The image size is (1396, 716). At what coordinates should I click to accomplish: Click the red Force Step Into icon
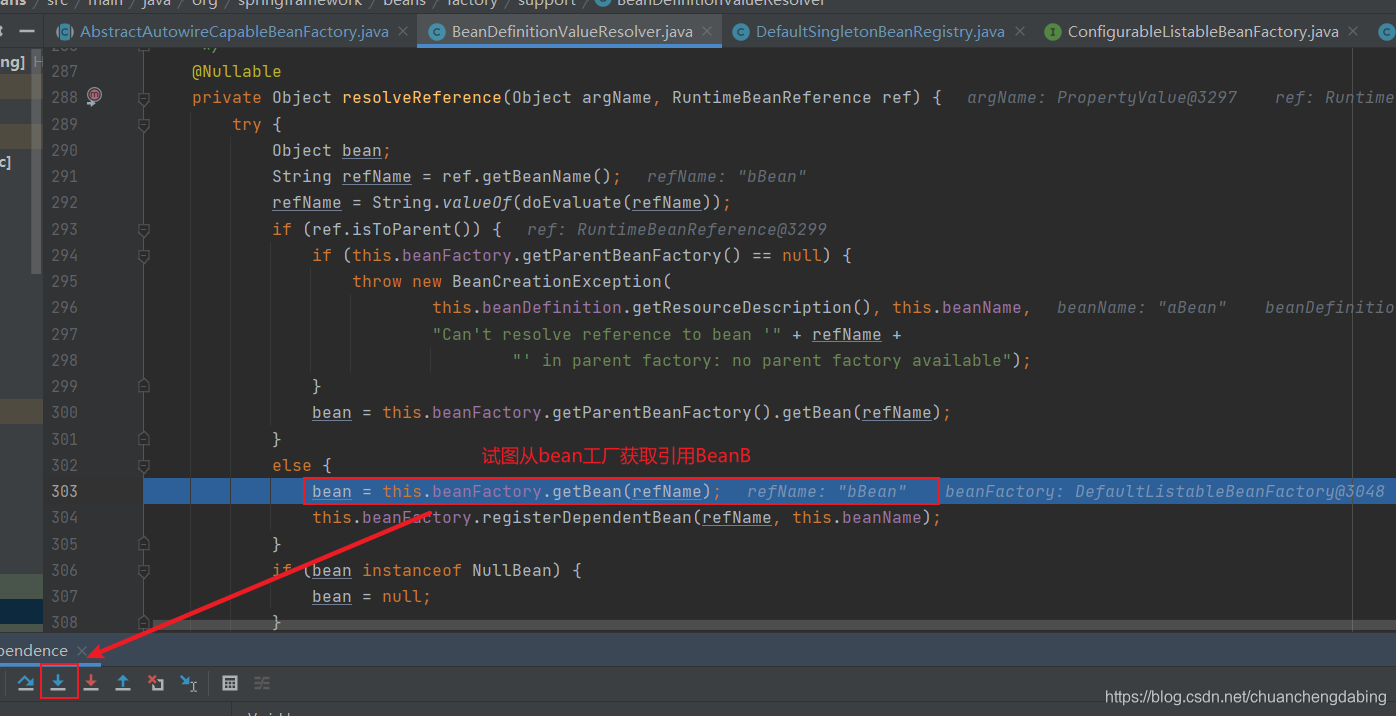pos(91,683)
